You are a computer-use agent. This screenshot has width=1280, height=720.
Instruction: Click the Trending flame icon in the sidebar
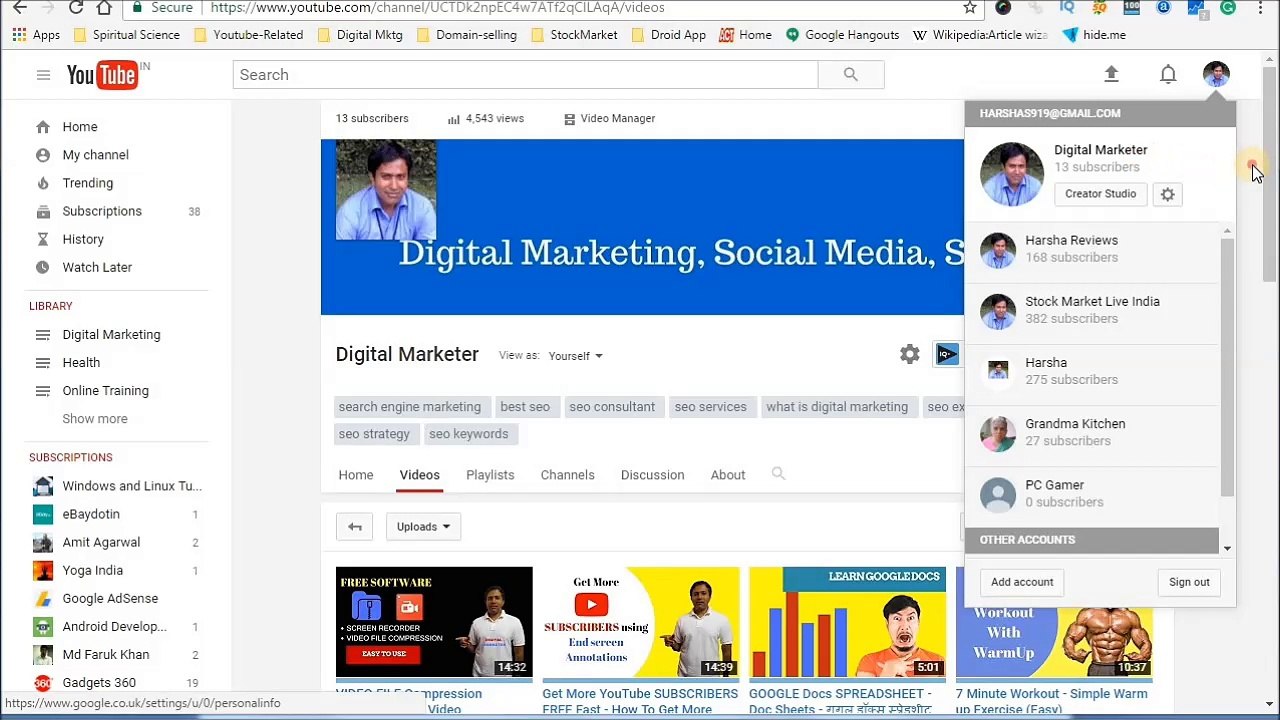tap(42, 183)
